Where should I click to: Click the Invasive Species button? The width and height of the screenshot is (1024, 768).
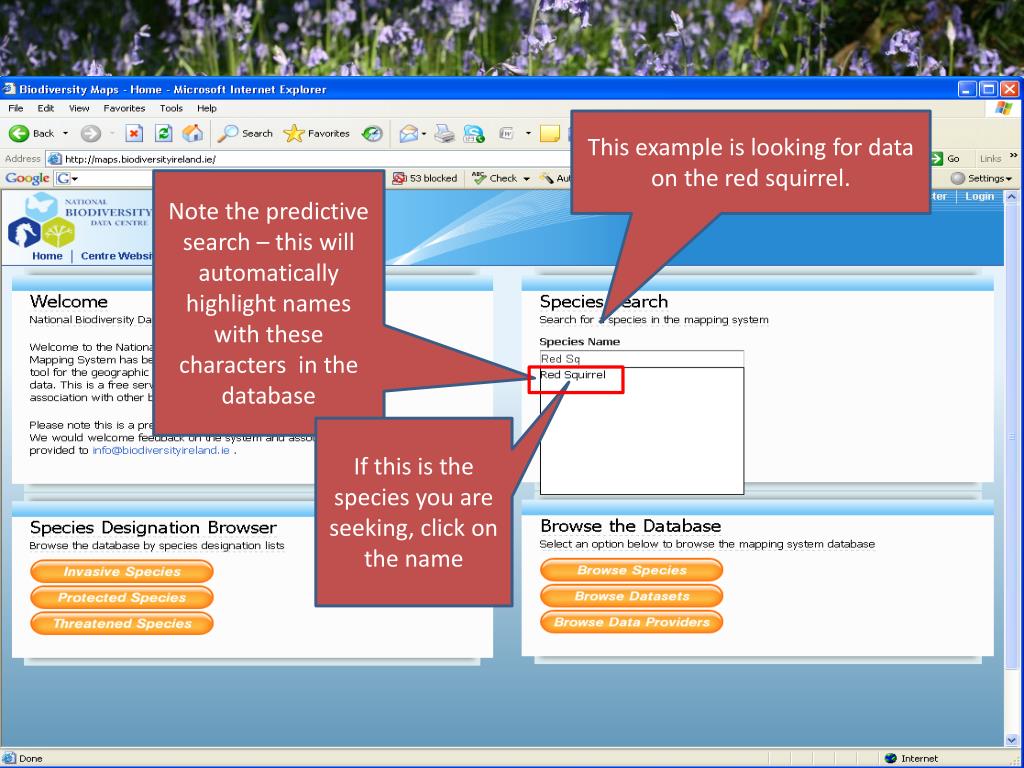(121, 571)
